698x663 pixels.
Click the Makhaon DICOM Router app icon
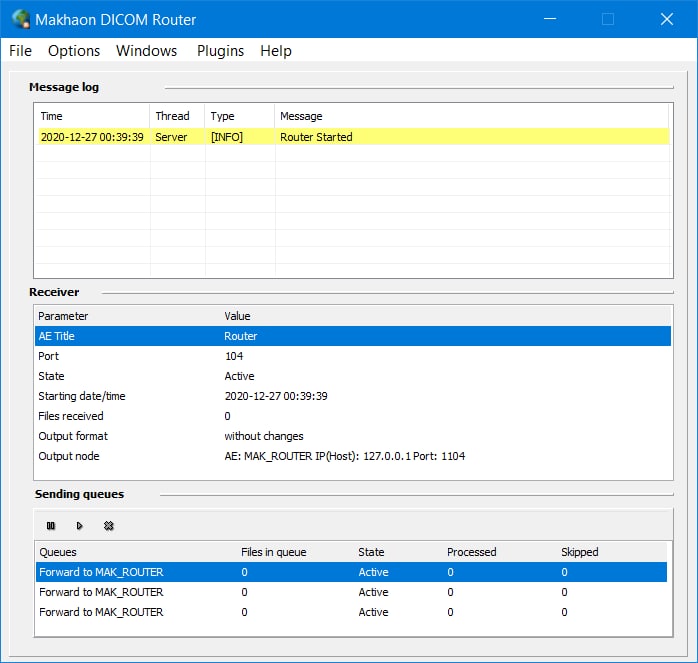coord(20,19)
